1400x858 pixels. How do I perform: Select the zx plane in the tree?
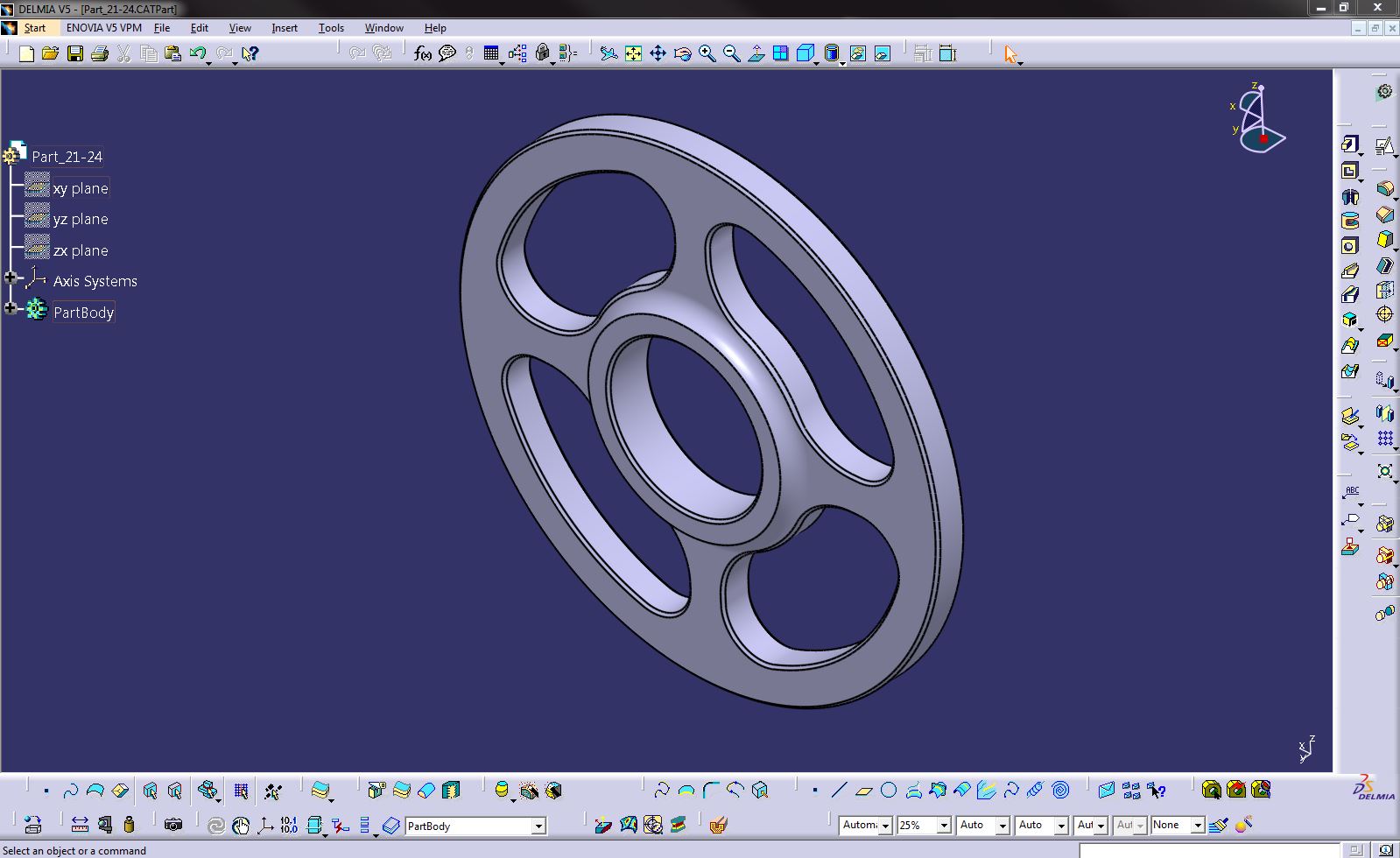pos(81,250)
